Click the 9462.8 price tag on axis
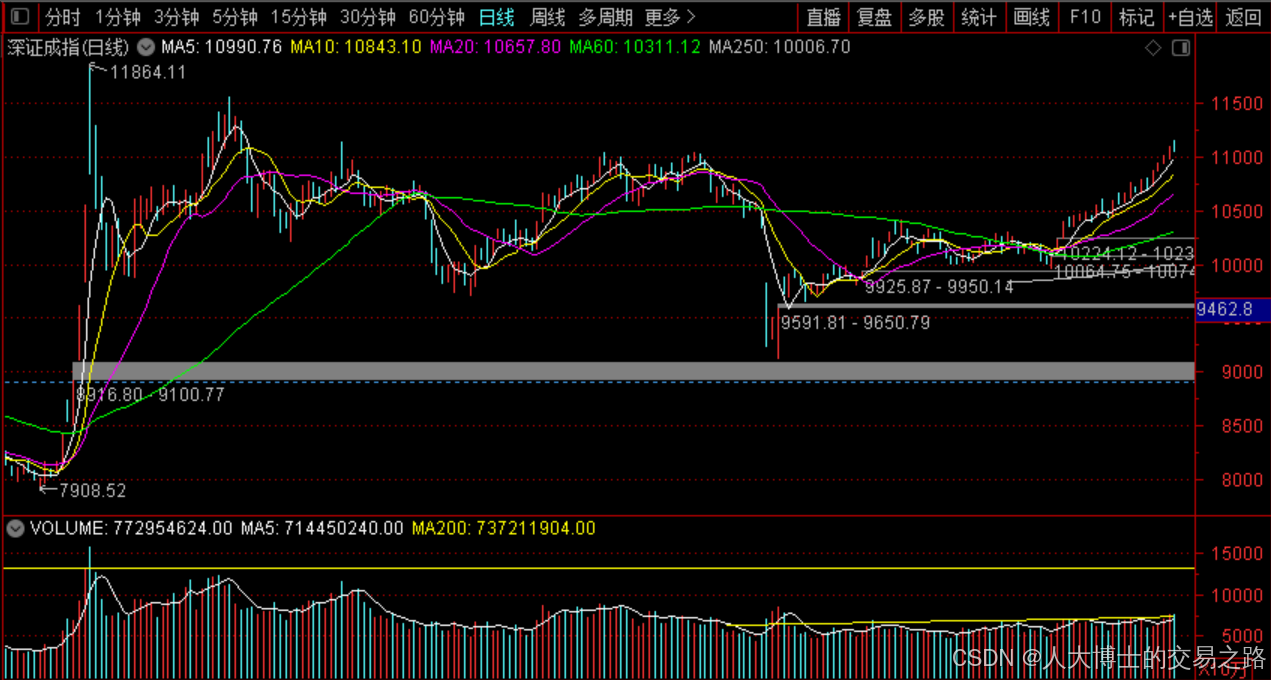Screen dimensions: 1271x680 pyautogui.click(x=1232, y=310)
